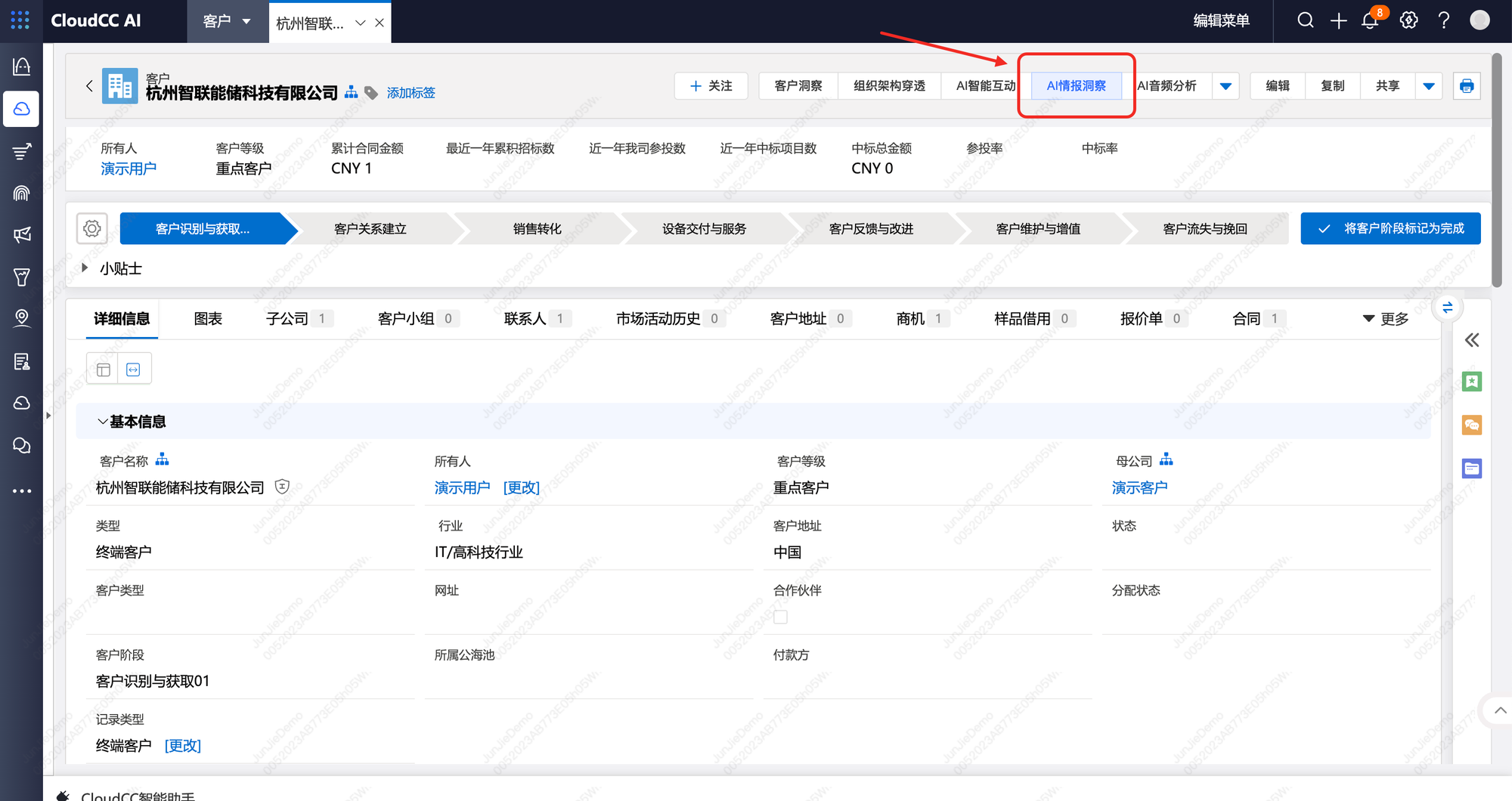The width and height of the screenshot is (1512, 801).
Task: Open the notifications bell
Action: (1370, 20)
